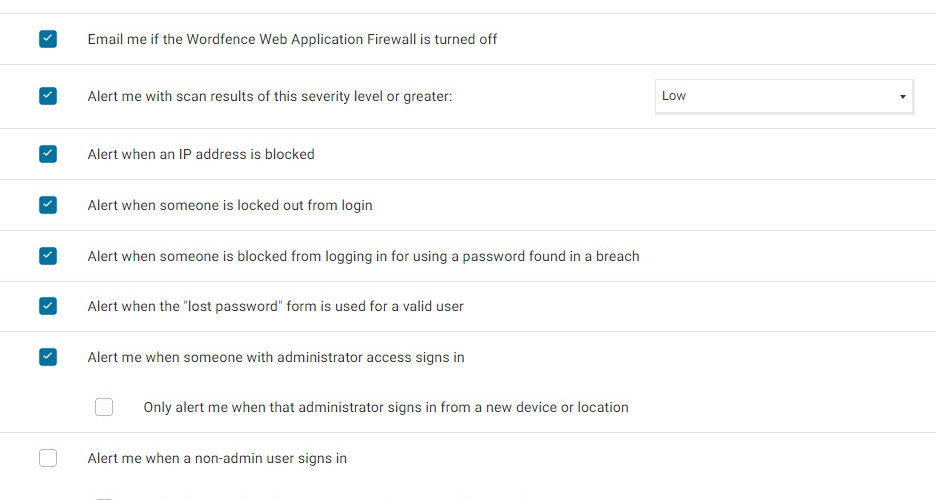Screen dimensions: 936x500
Task: Disable the IP address blocked alert checkbox
Action: click(48, 154)
